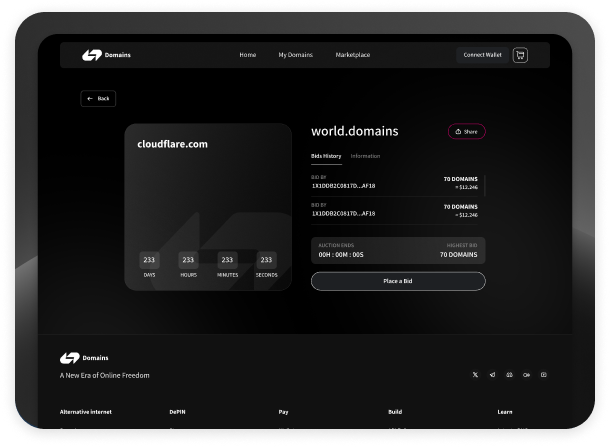Viewport: 610px width, 447px height.
Task: Share the world.domains listing
Action: [466, 131]
